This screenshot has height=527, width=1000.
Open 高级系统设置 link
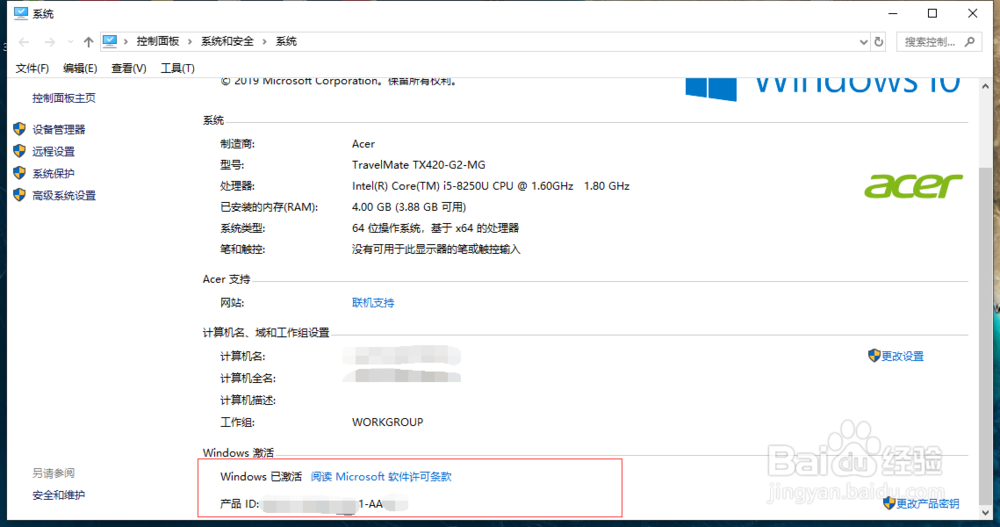[x=64, y=196]
